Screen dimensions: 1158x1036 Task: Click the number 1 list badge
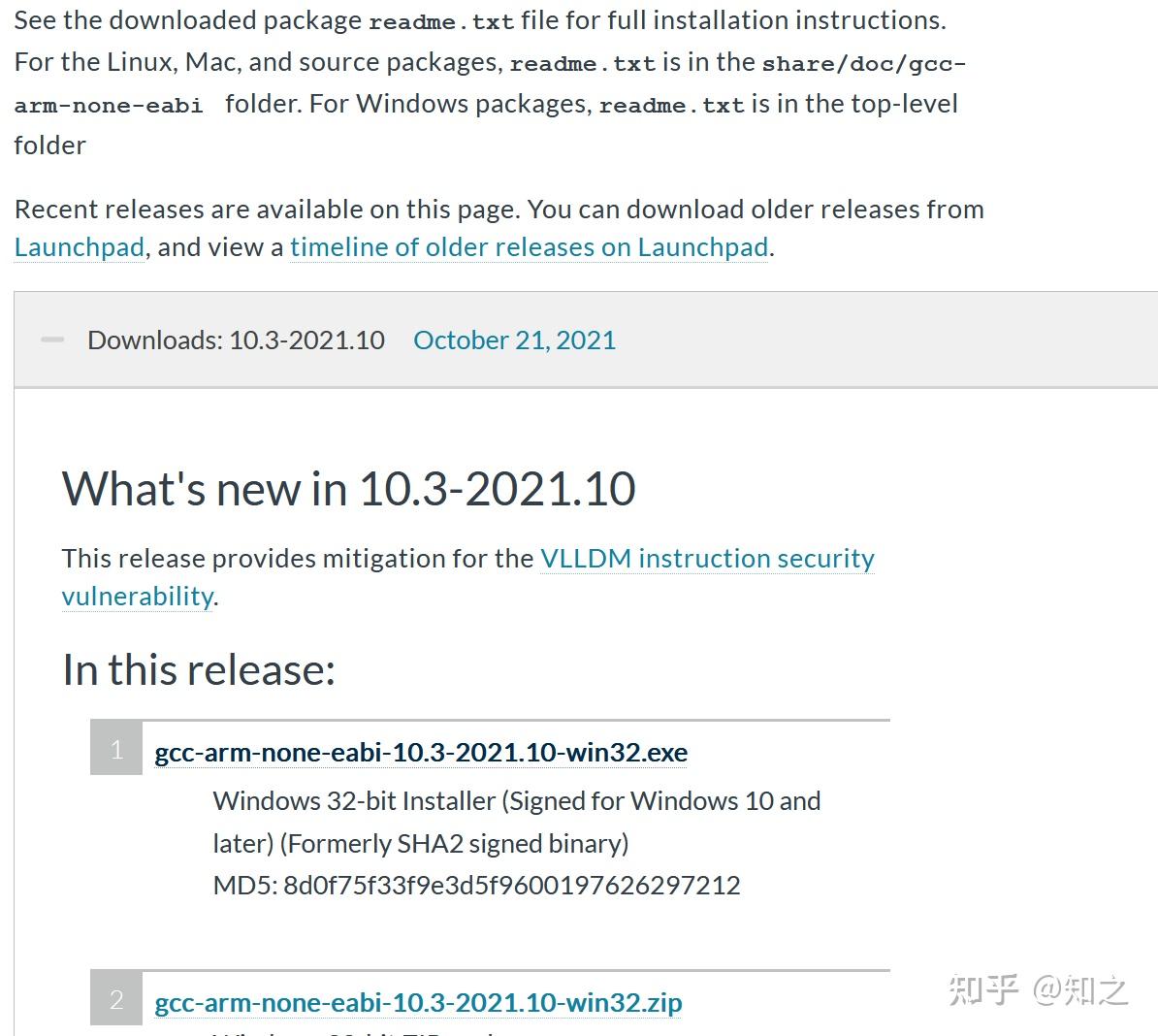[116, 749]
